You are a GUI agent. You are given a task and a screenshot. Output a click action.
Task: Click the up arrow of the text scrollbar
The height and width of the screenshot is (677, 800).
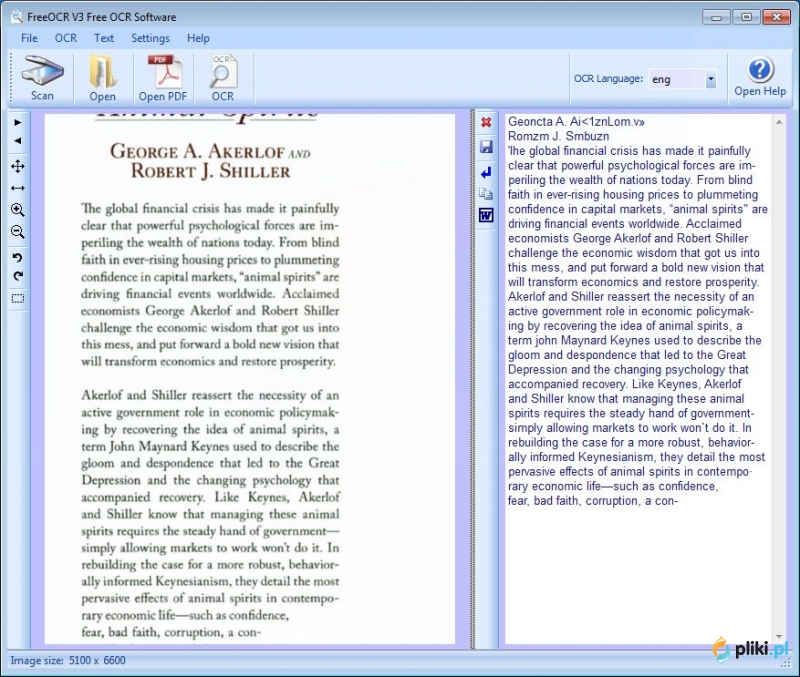[779, 122]
